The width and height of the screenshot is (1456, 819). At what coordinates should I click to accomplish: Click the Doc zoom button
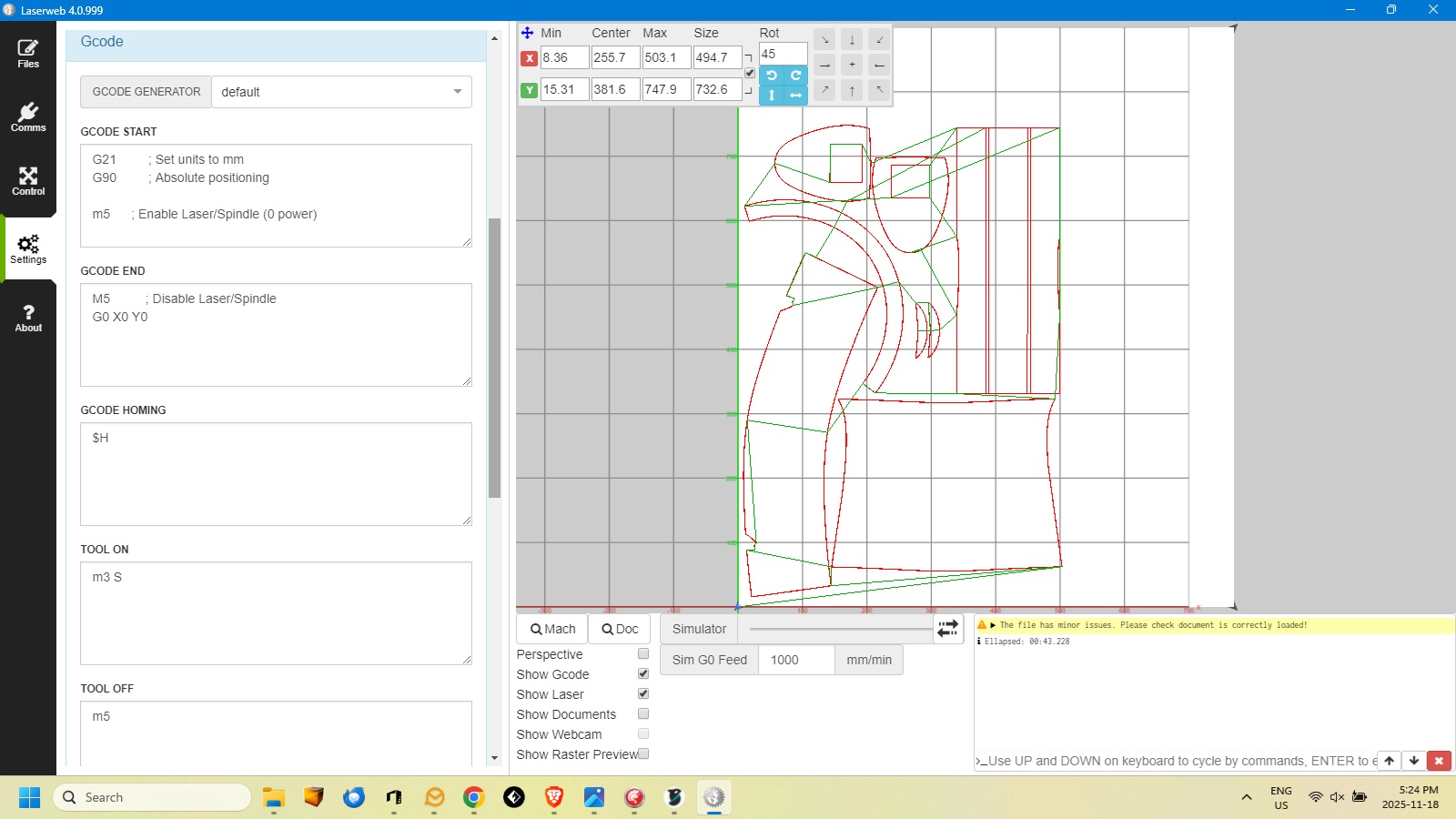620,629
